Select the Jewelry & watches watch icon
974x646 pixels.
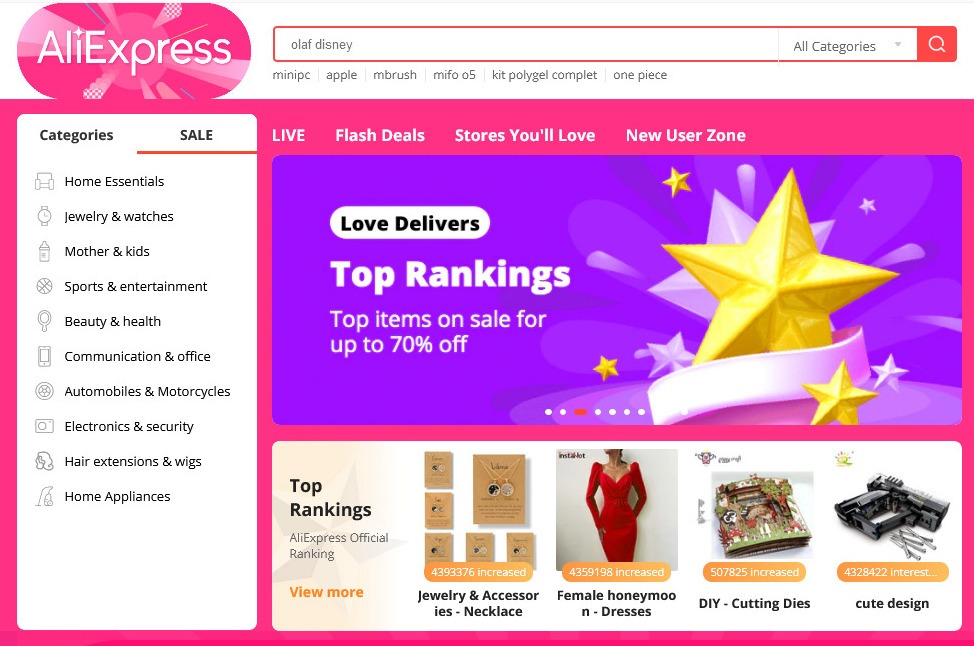[x=45, y=216]
